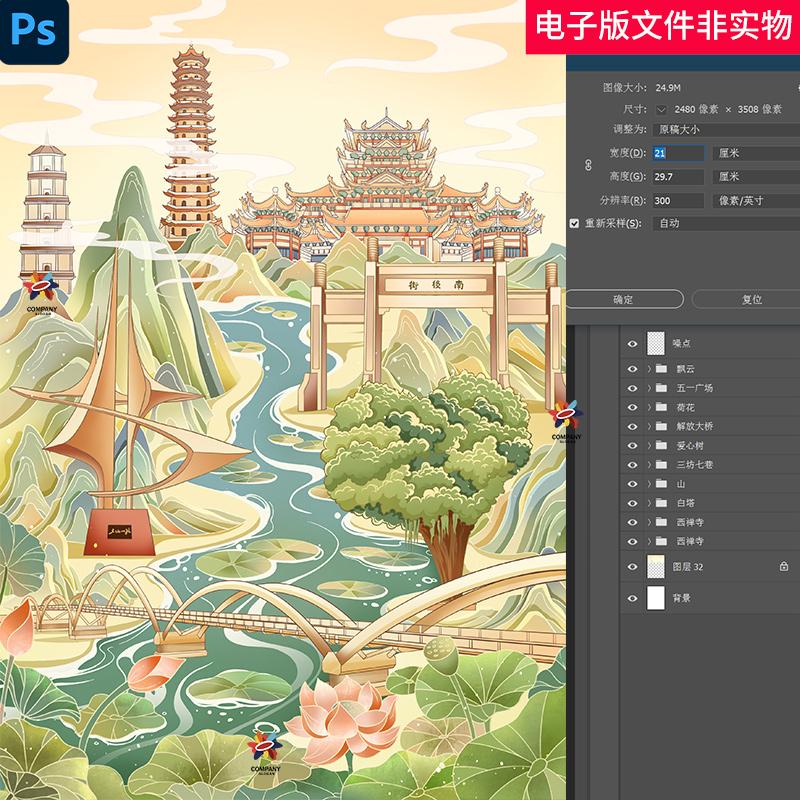This screenshot has width=800, height=800.
Task: Click the folder icon of 解放大桥 group
Action: tap(661, 426)
